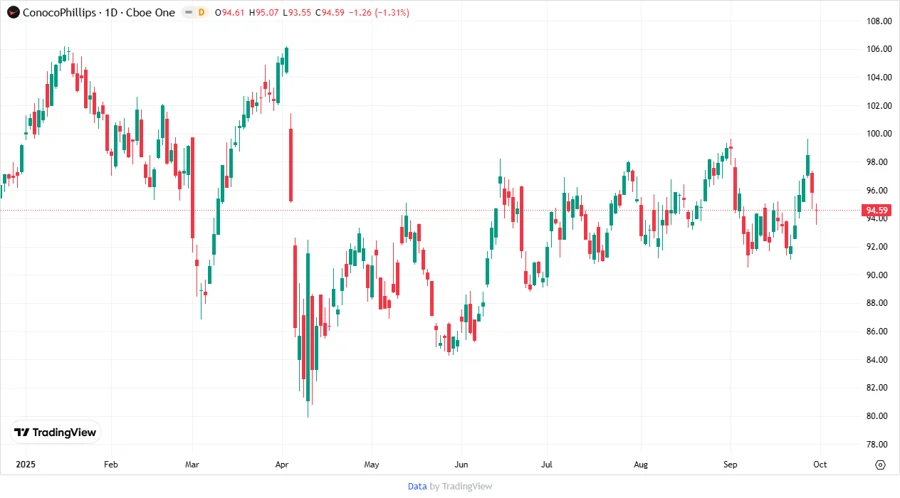Click the Apr label on time axis
900x498 pixels.
pos(281,465)
